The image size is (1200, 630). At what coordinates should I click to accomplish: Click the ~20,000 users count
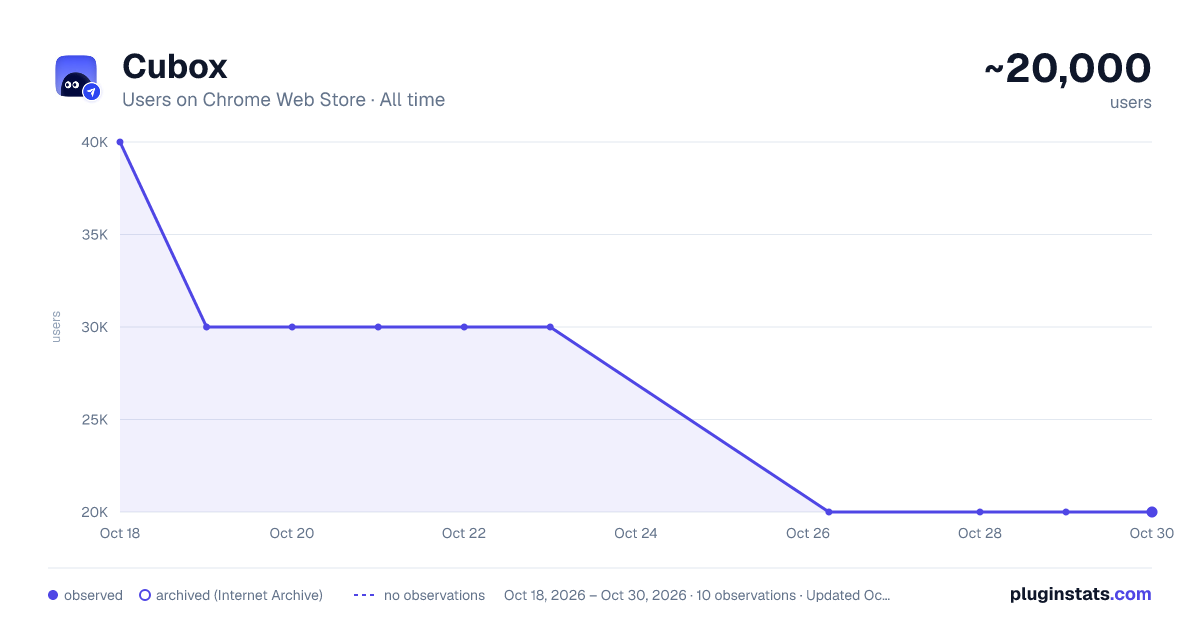coord(1067,69)
